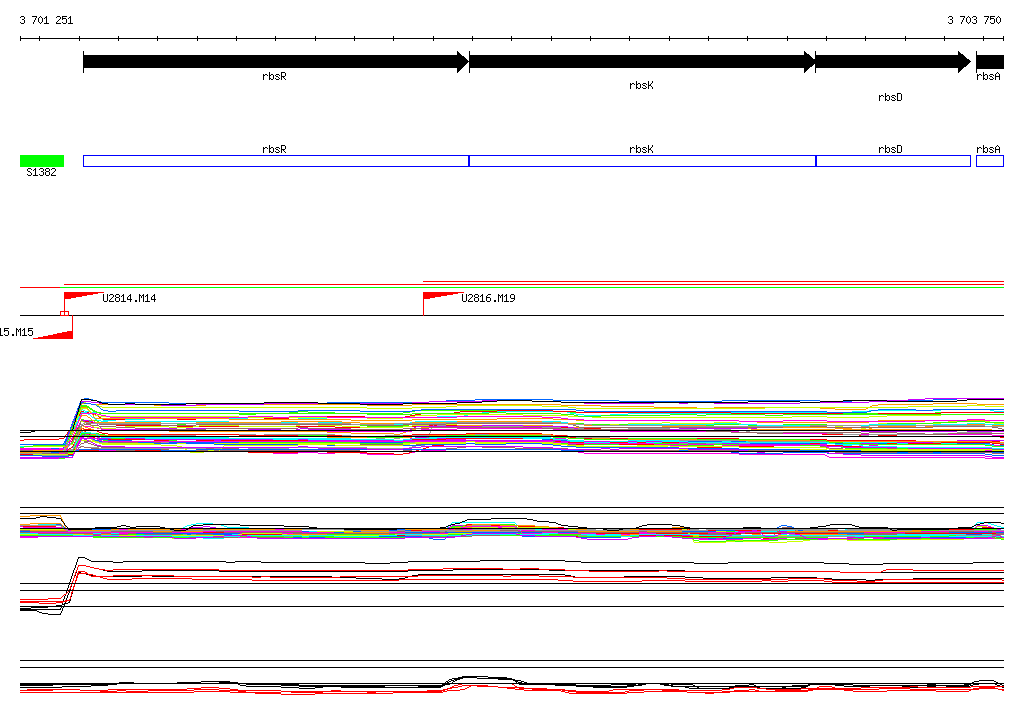Click the rbsD label under the black arrow

pyautogui.click(x=890, y=97)
